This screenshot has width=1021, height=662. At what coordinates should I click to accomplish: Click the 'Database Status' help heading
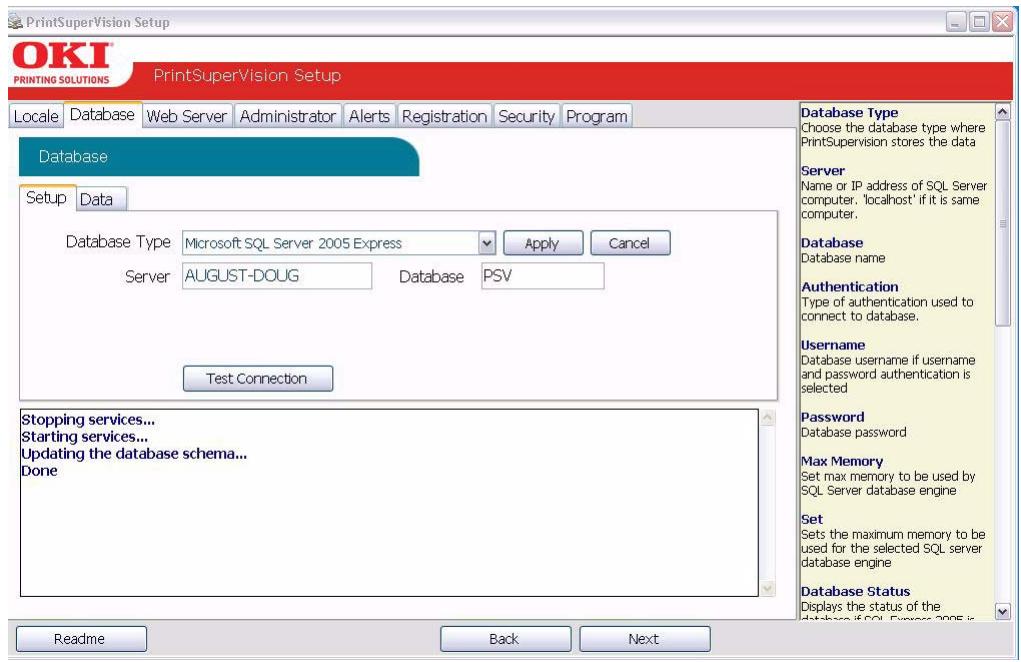point(856,592)
